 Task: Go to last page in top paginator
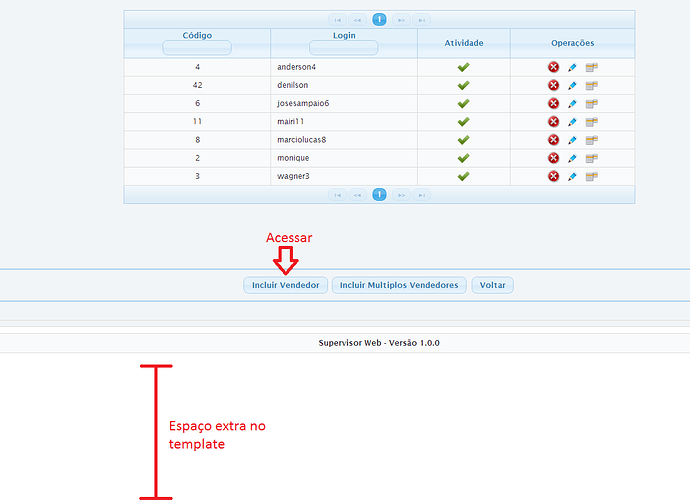[x=422, y=20]
